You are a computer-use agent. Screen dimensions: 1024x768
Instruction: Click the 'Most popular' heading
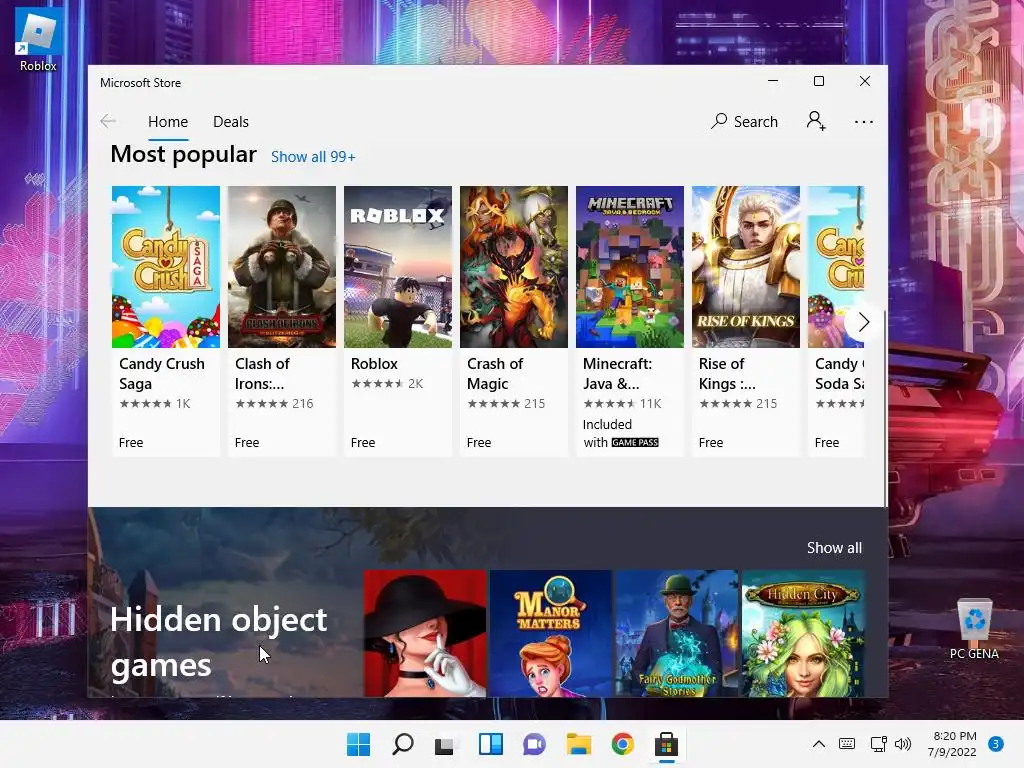tap(184, 155)
